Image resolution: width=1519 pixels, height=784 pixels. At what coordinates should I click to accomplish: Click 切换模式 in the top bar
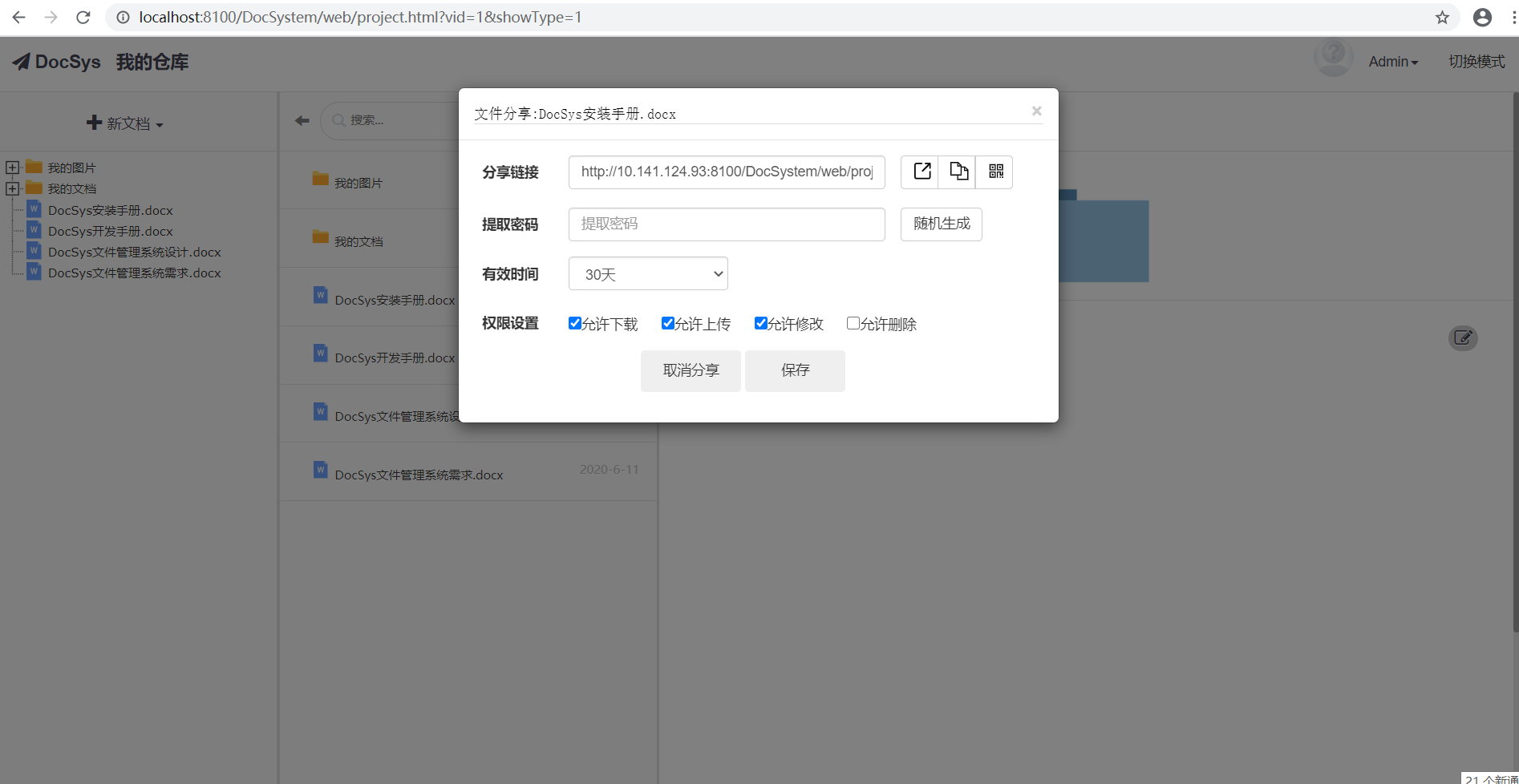1476,61
